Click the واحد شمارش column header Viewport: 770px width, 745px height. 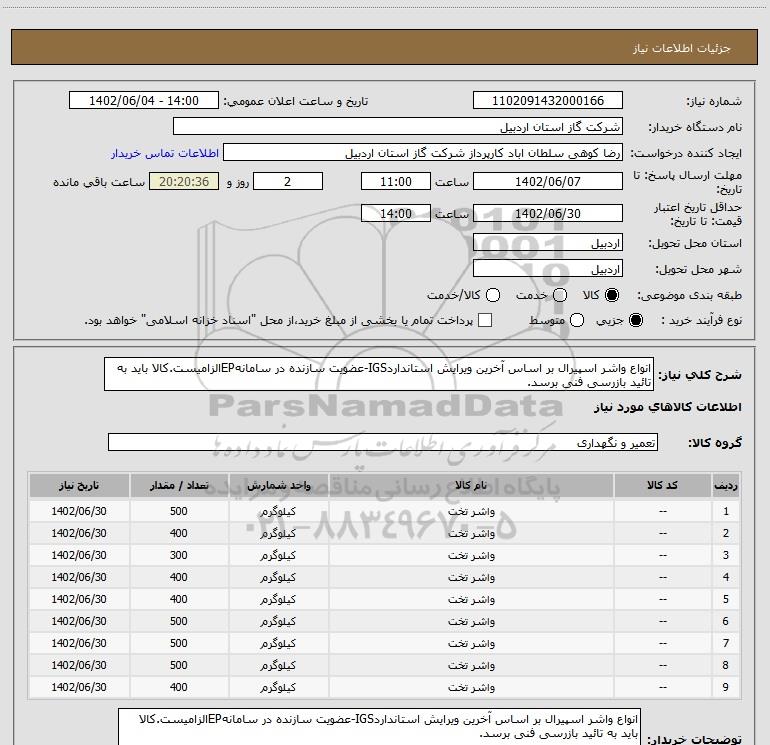[278, 485]
